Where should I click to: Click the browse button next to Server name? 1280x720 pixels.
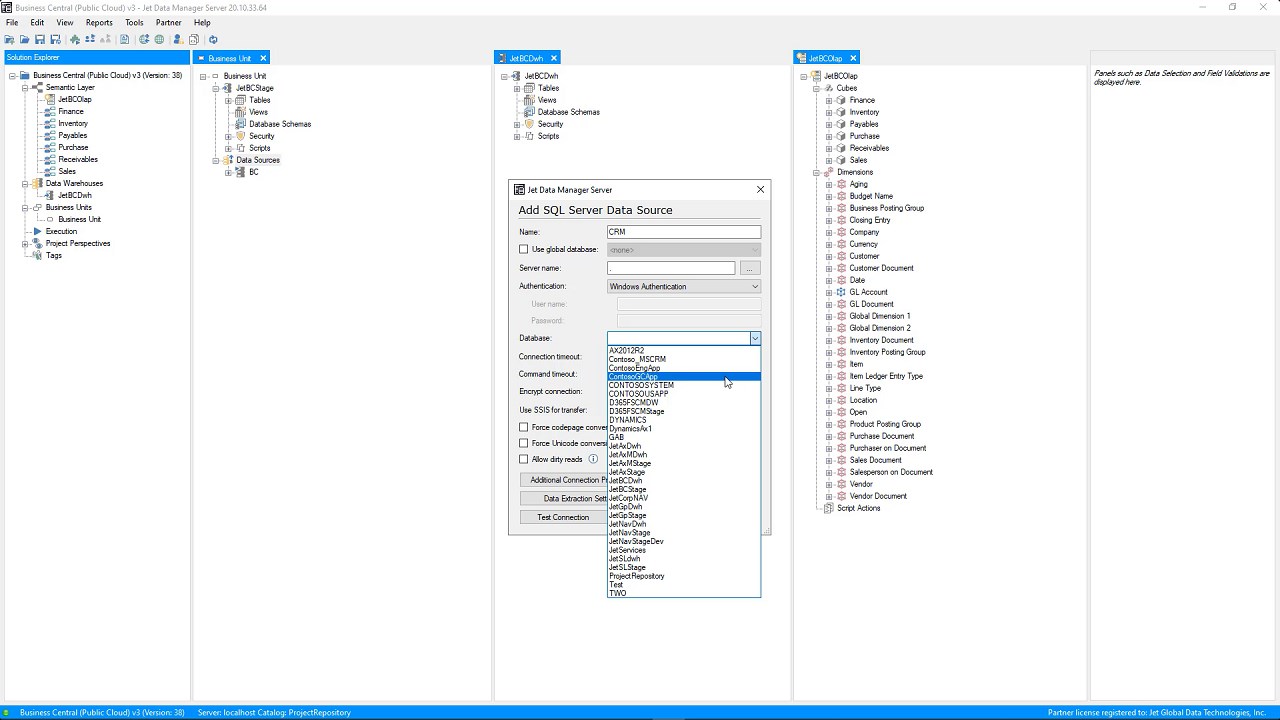[x=750, y=268]
